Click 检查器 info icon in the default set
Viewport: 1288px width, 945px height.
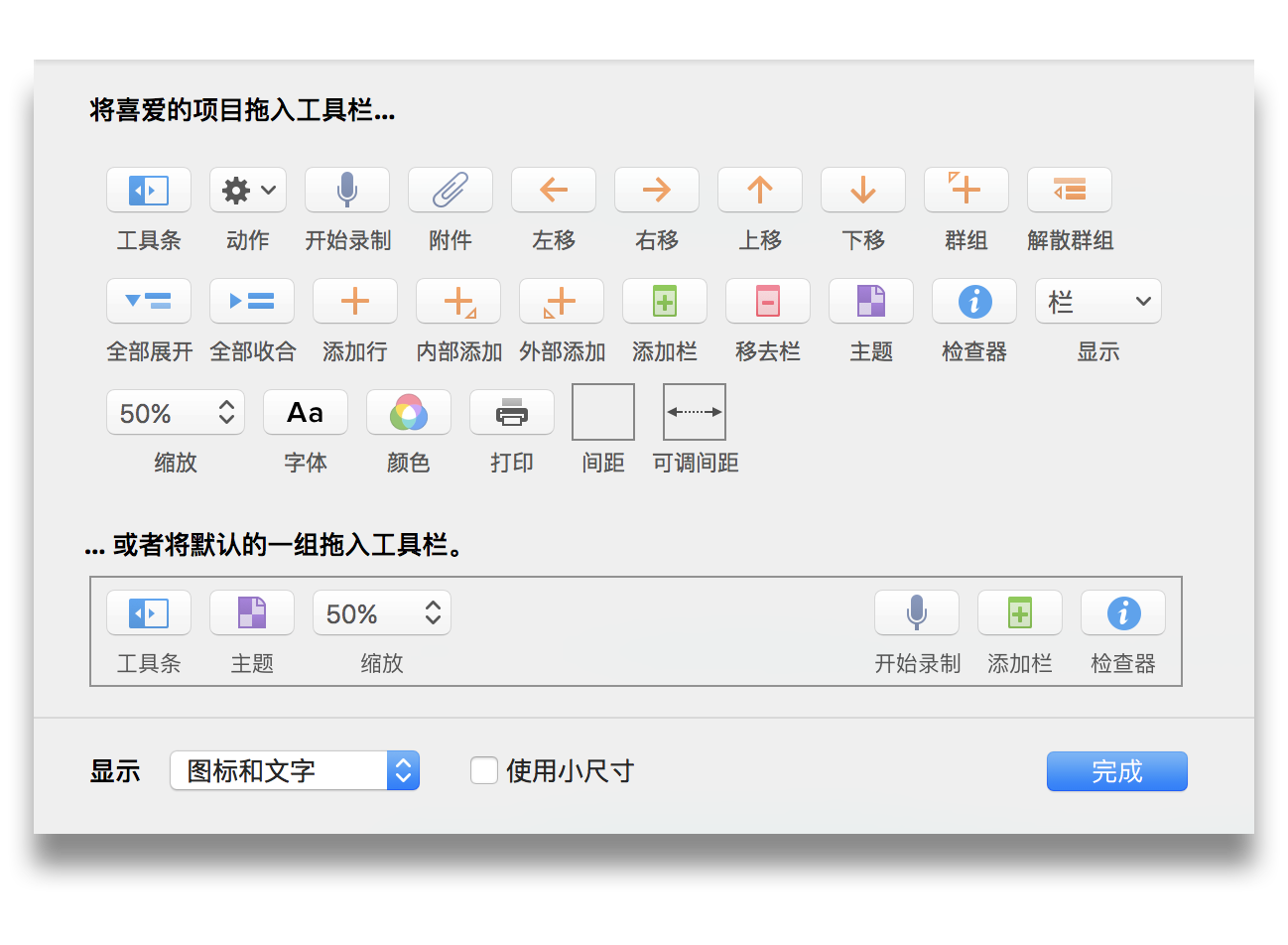click(1123, 612)
